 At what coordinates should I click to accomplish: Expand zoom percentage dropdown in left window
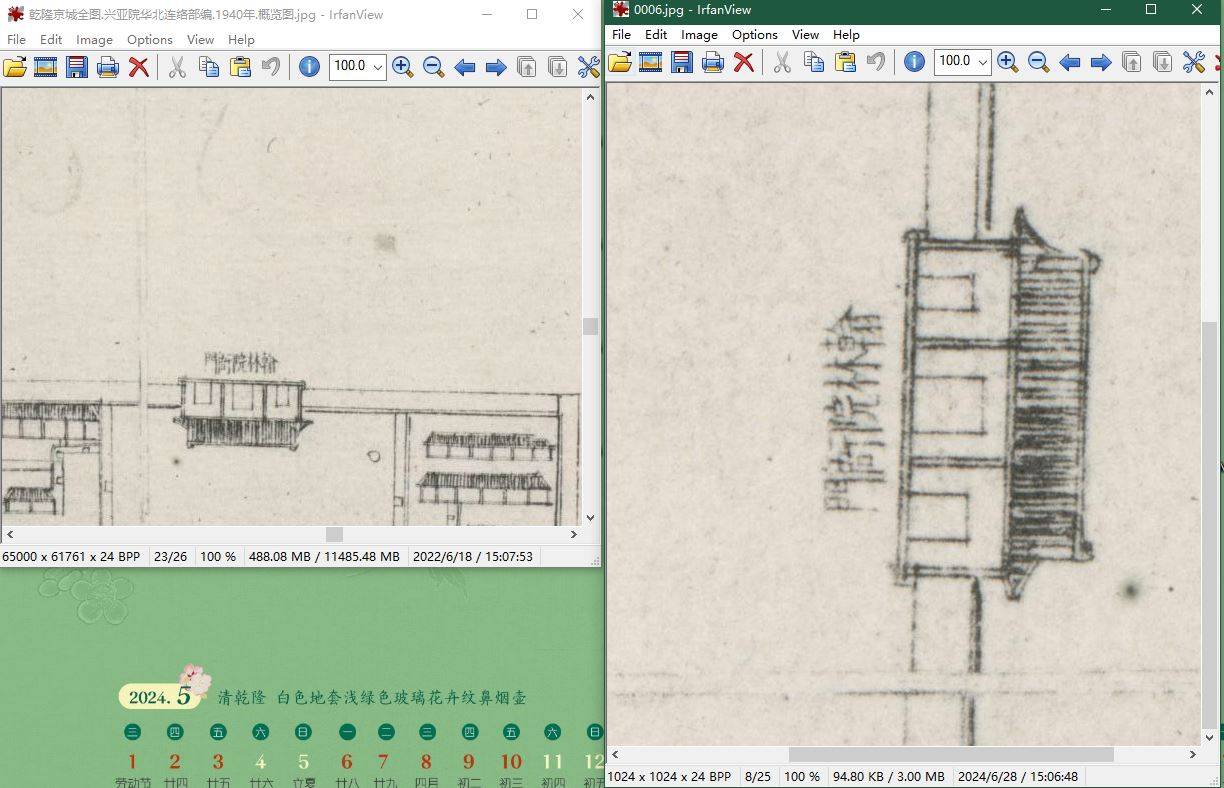(x=377, y=67)
